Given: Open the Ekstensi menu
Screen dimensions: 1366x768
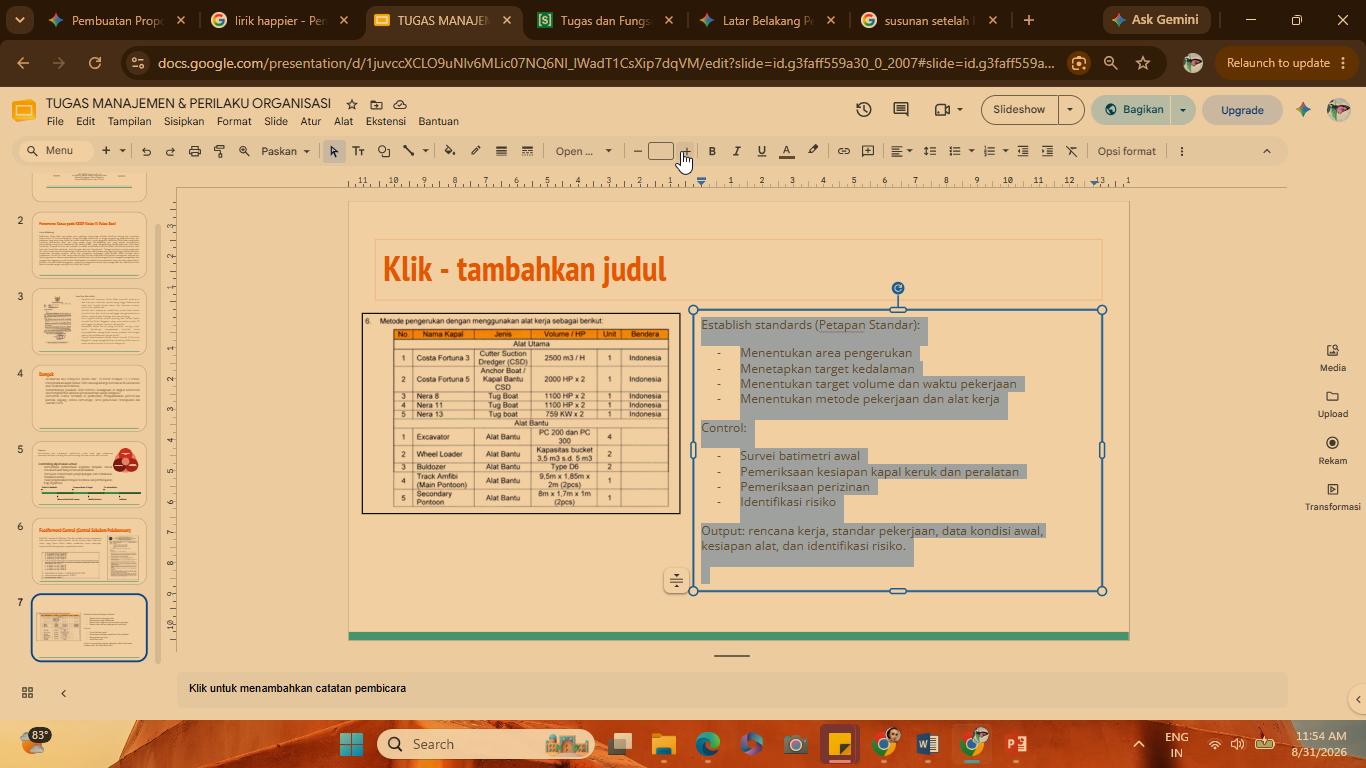Looking at the screenshot, I should (x=386, y=121).
